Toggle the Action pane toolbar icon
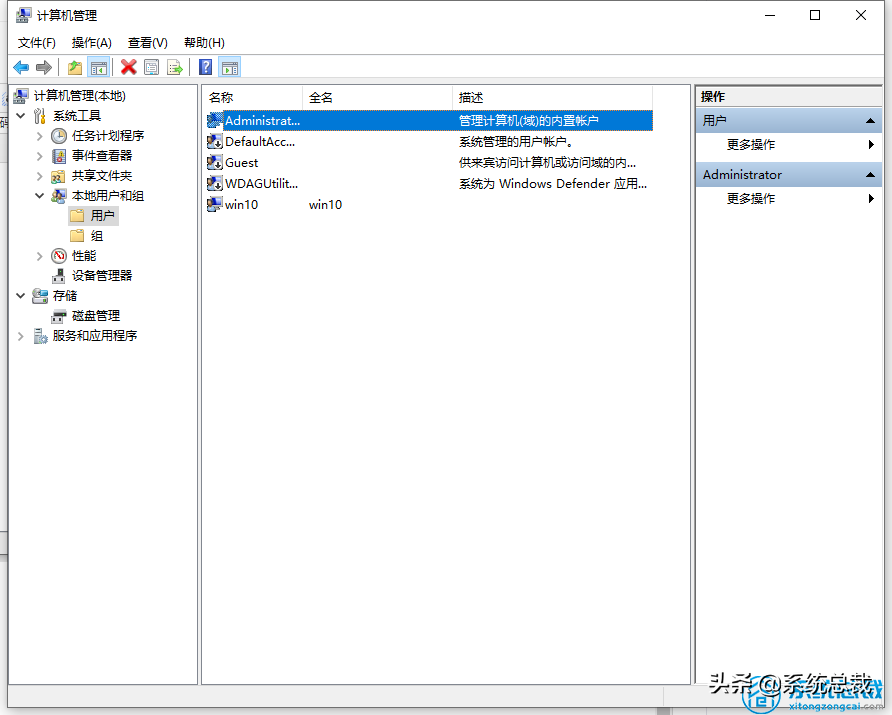The image size is (892, 715). [231, 66]
